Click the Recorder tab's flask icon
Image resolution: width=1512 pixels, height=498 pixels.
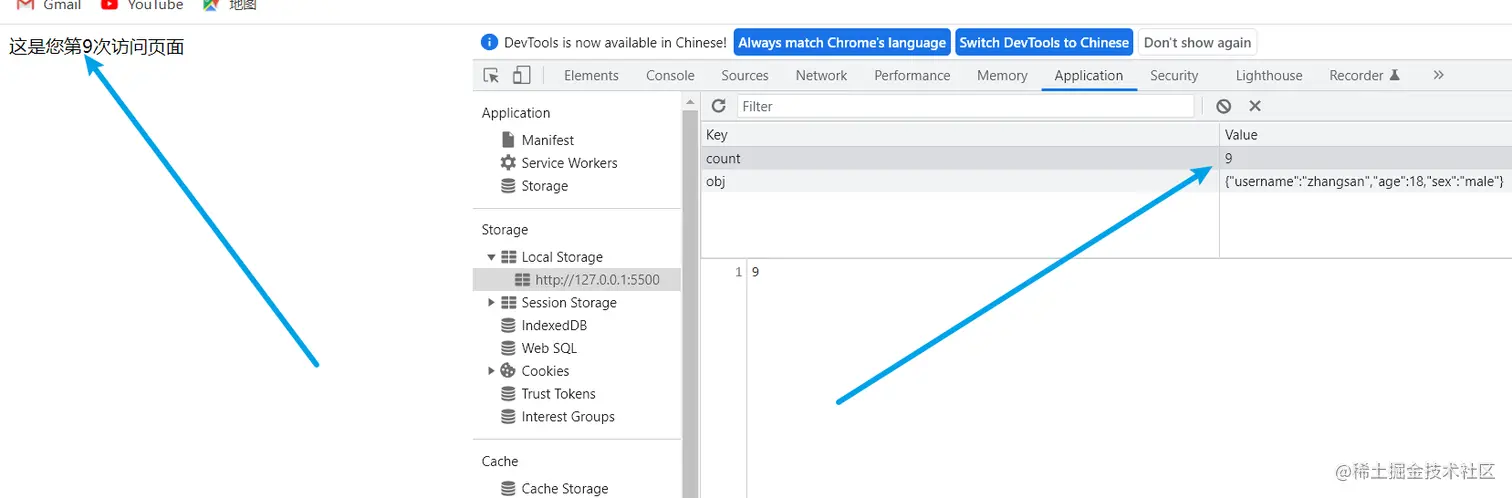[x=1394, y=76]
